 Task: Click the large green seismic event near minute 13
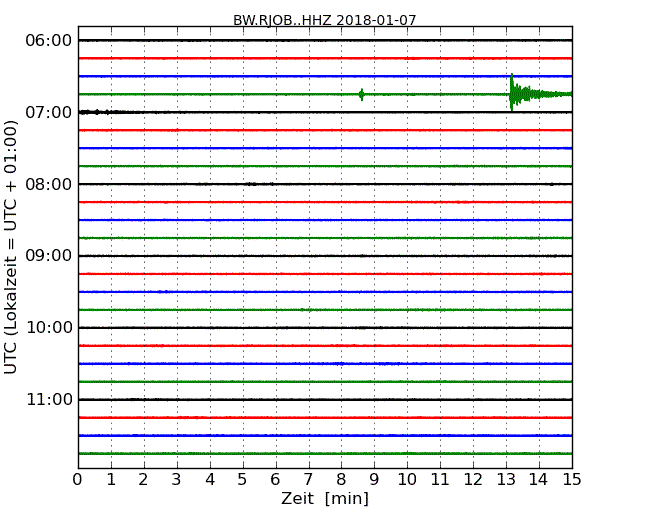pos(540,92)
